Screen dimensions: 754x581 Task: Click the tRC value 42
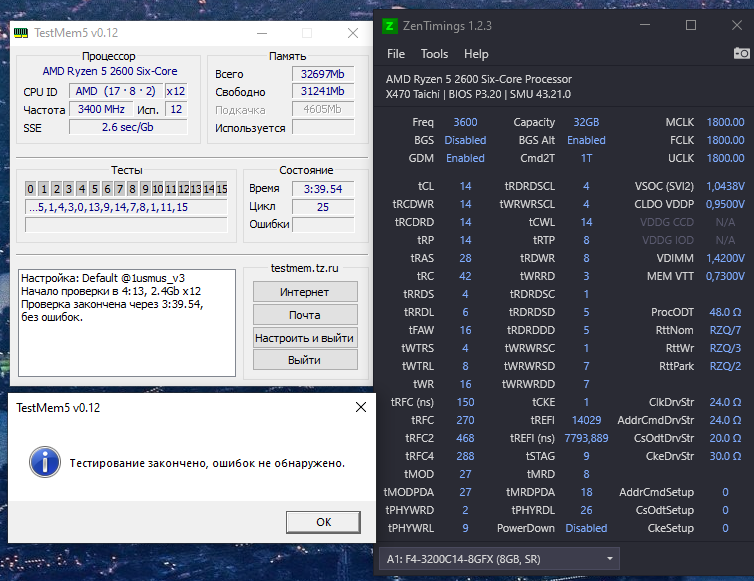pyautogui.click(x=465, y=276)
